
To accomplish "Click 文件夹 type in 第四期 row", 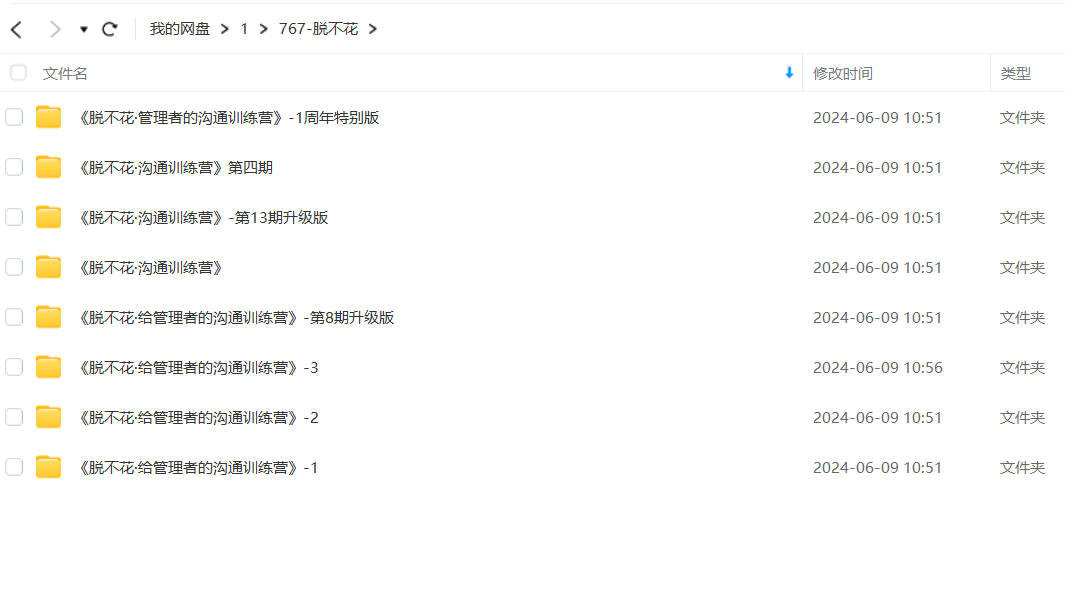I will click(1022, 168).
